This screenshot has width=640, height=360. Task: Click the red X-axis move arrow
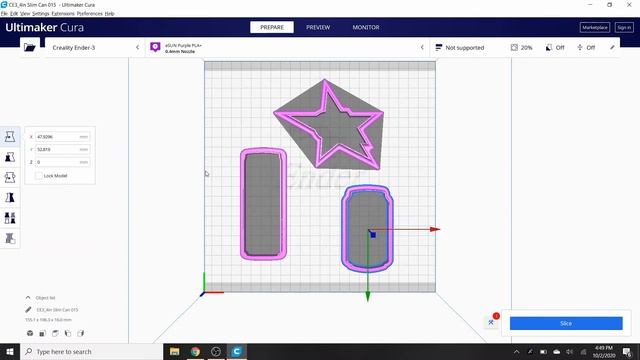435,229
